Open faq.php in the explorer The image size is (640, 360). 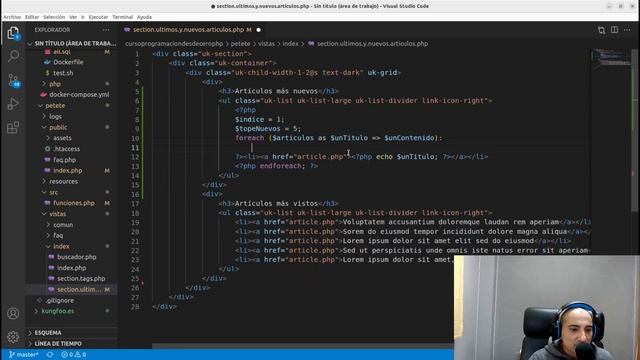click(x=64, y=160)
